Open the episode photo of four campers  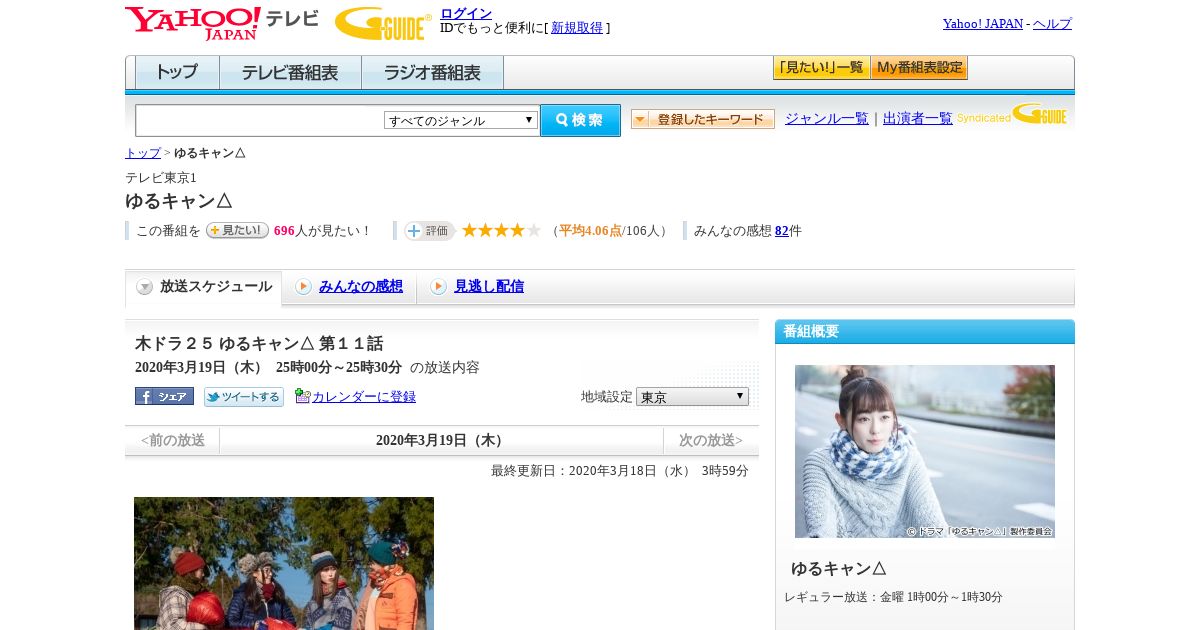tap(284, 563)
